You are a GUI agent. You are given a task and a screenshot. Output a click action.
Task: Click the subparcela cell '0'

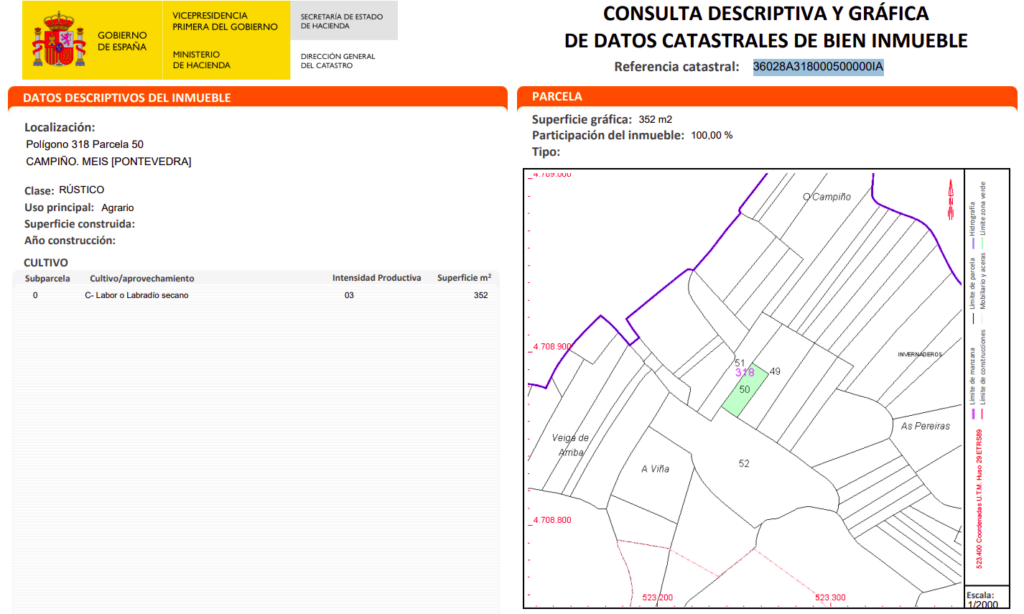click(x=35, y=295)
